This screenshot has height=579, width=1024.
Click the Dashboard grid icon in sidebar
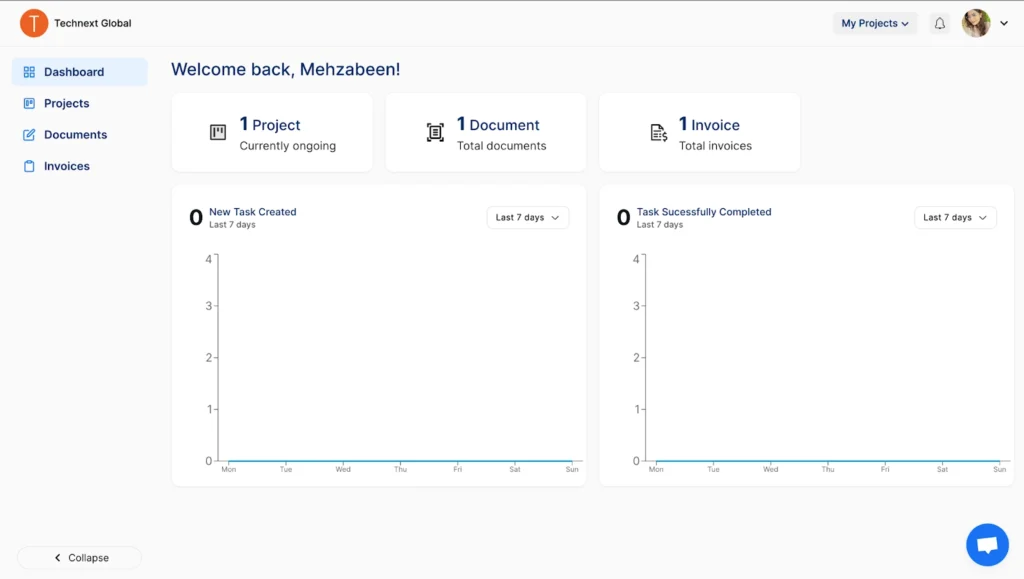29,72
